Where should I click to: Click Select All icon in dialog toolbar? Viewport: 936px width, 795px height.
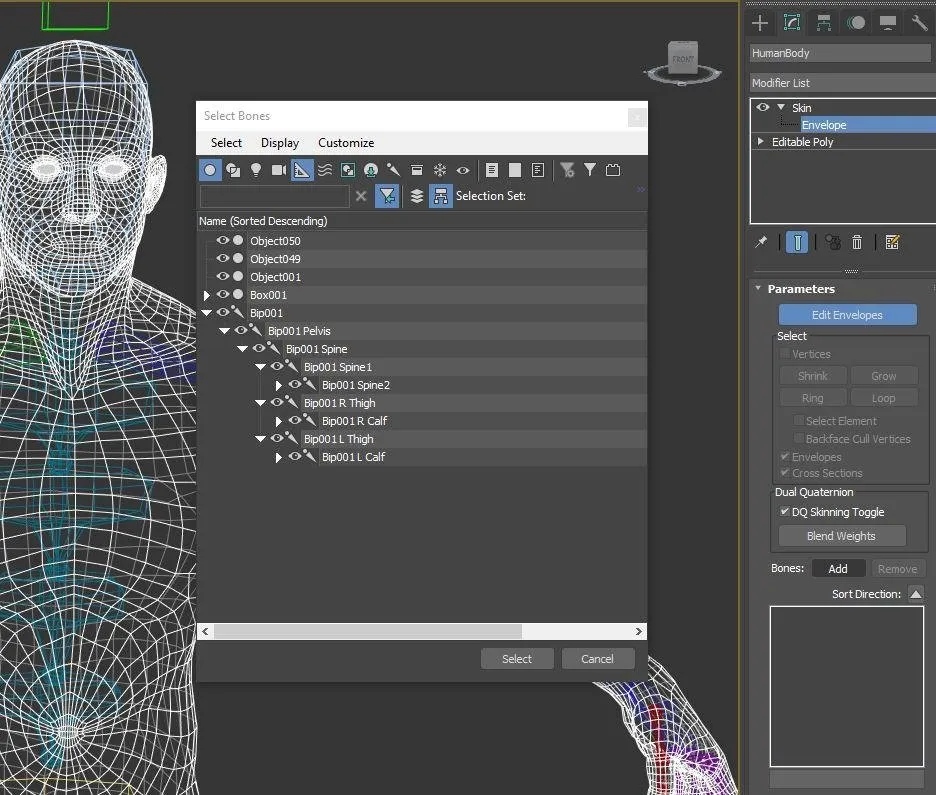tap(492, 170)
